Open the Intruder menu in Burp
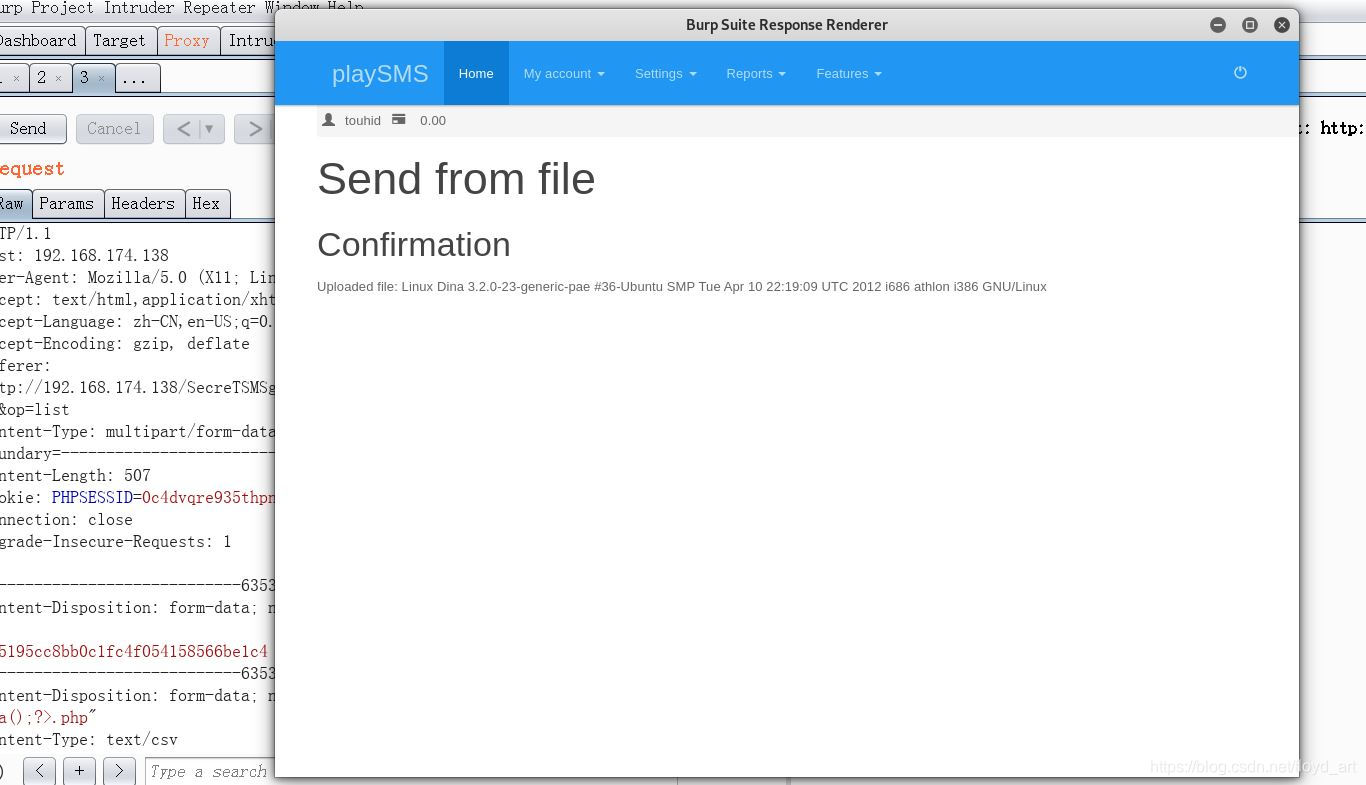 coord(139,8)
